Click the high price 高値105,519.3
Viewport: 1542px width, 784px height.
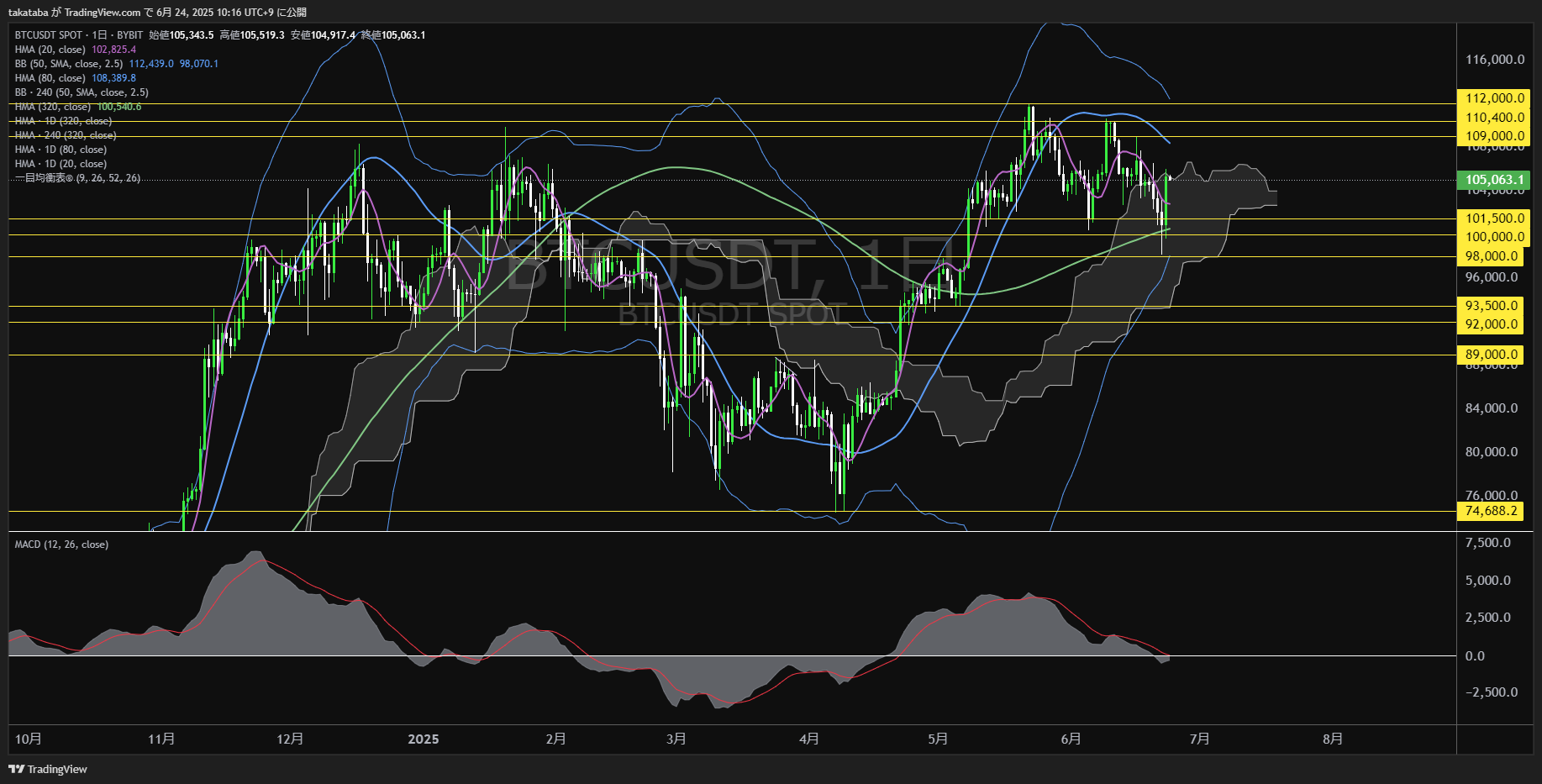252,35
